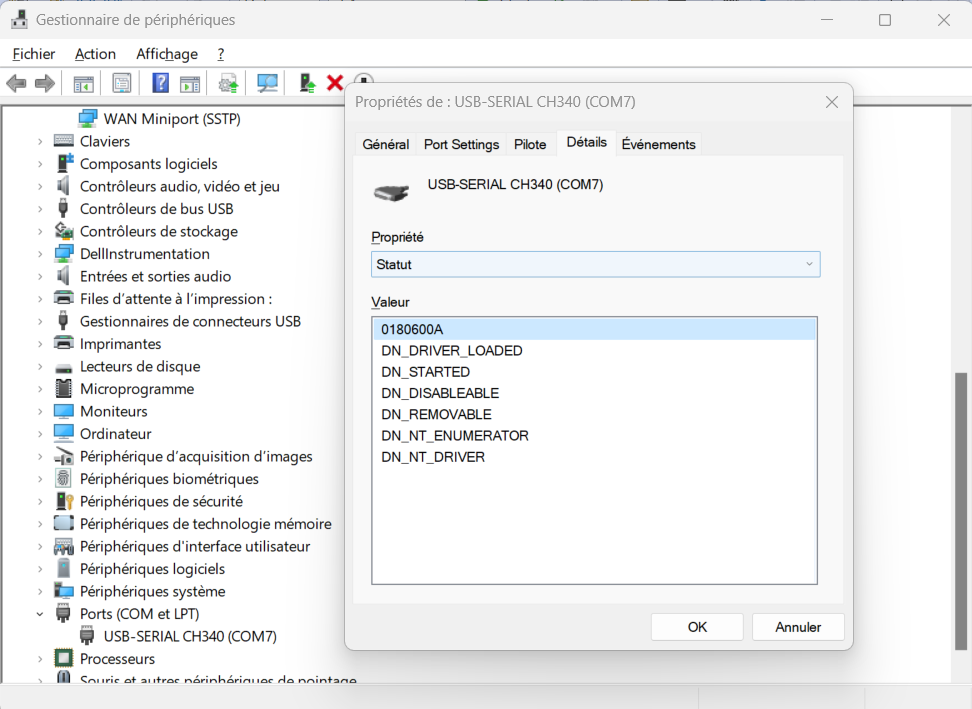This screenshot has width=972, height=709.
Task: Switch to the Événements tab
Action: [658, 144]
